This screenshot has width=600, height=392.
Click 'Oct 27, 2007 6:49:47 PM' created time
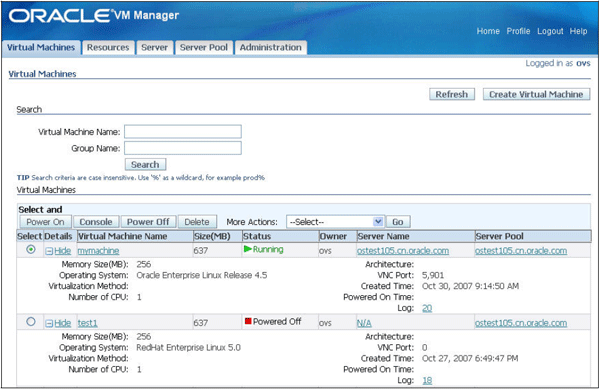(x=470, y=358)
